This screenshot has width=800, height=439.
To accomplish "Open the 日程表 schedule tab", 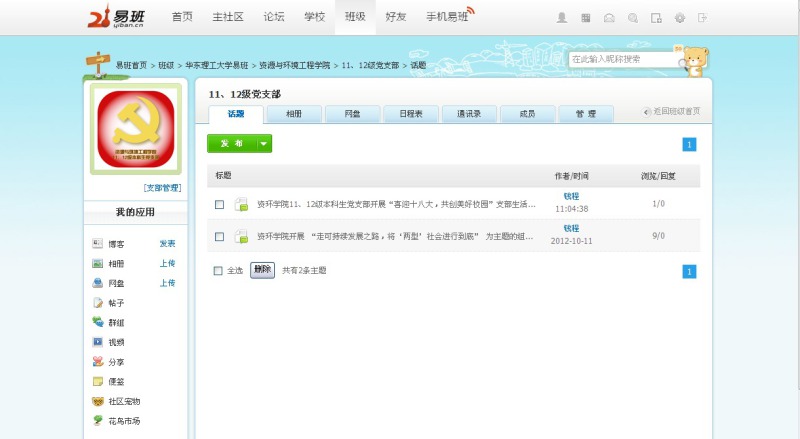I will click(410, 114).
